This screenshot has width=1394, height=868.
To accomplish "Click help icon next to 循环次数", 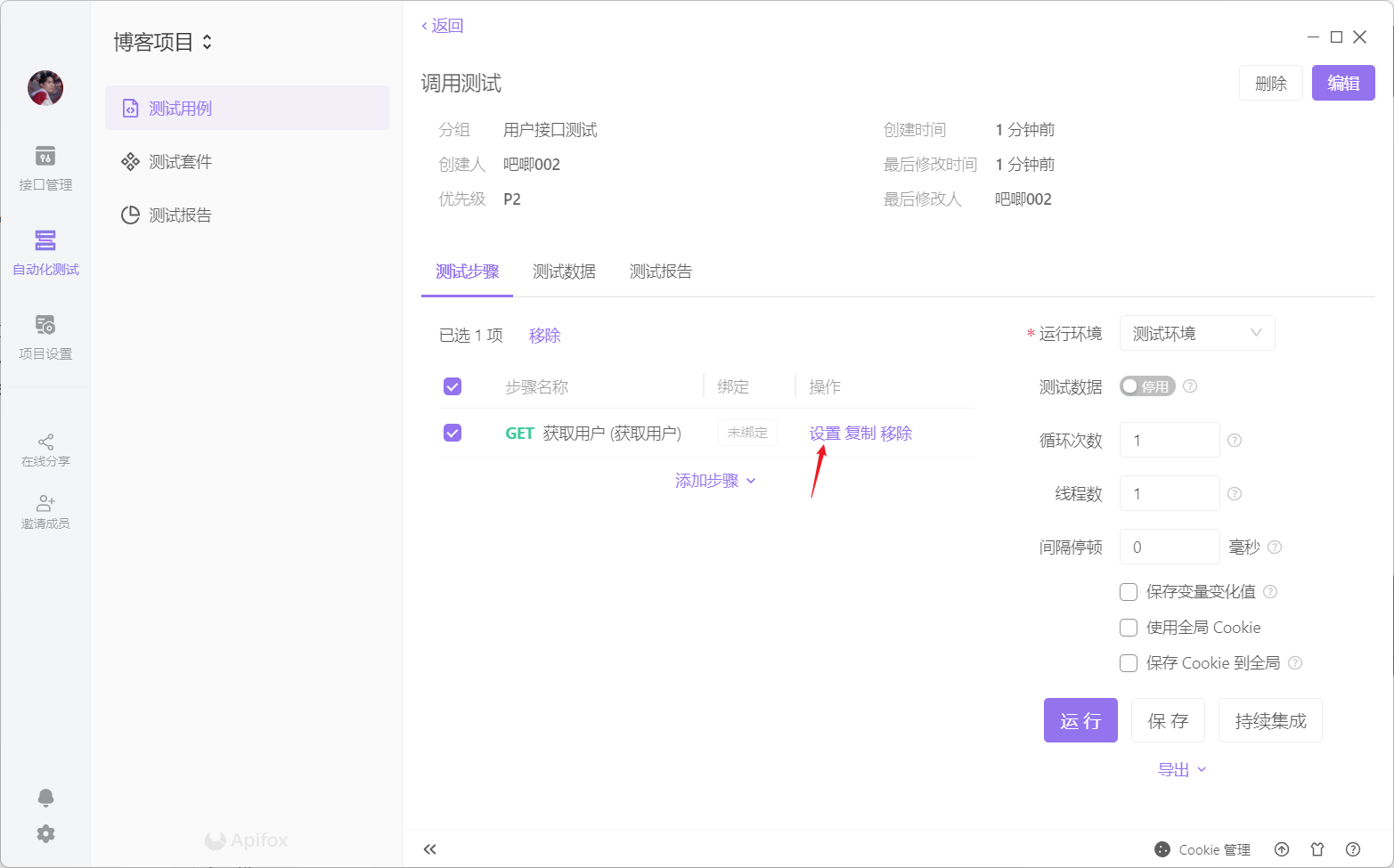I will [x=1235, y=441].
